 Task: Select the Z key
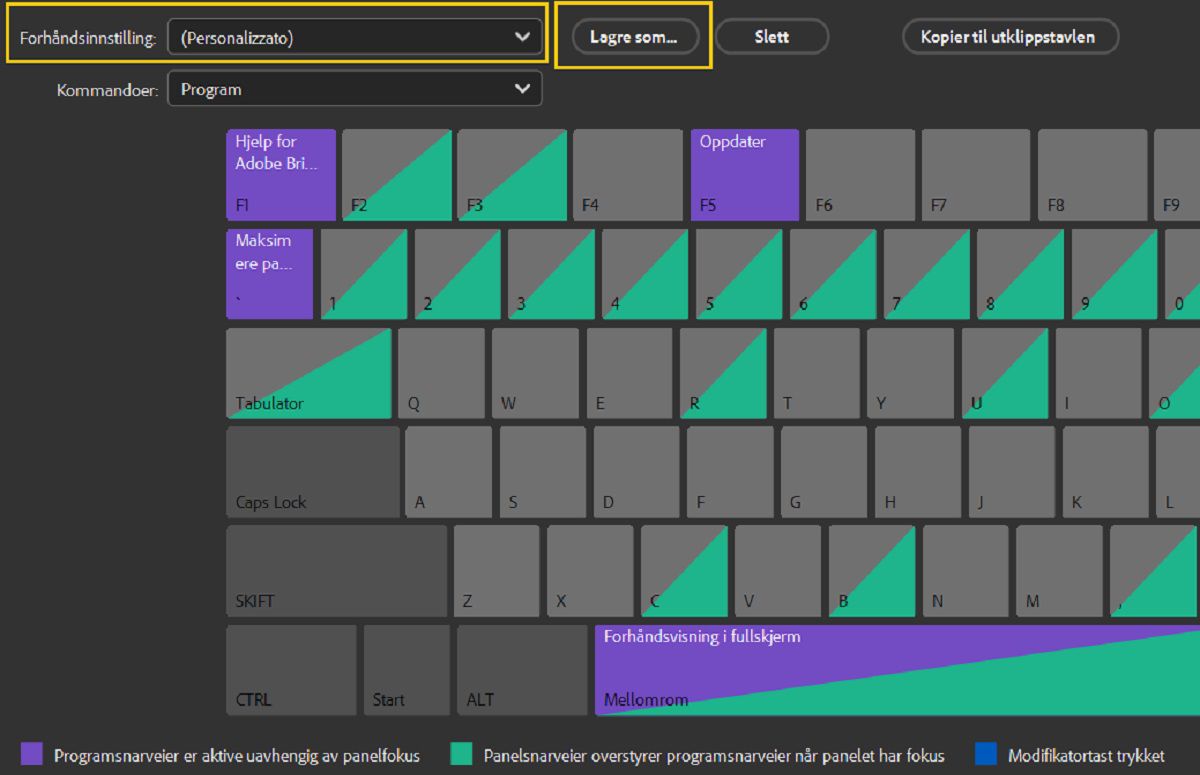tap(497, 571)
